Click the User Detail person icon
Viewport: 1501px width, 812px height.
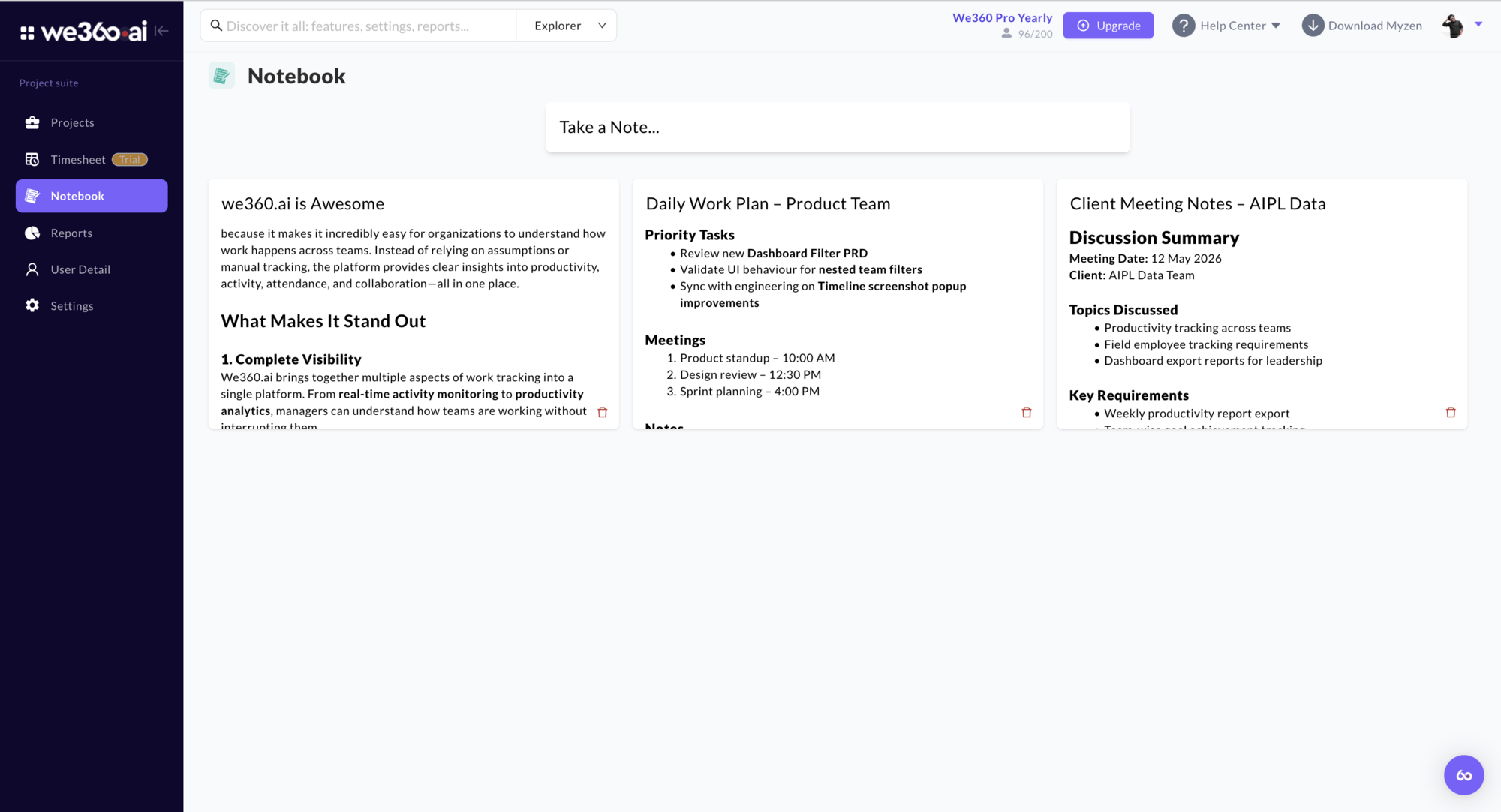pyautogui.click(x=32, y=269)
